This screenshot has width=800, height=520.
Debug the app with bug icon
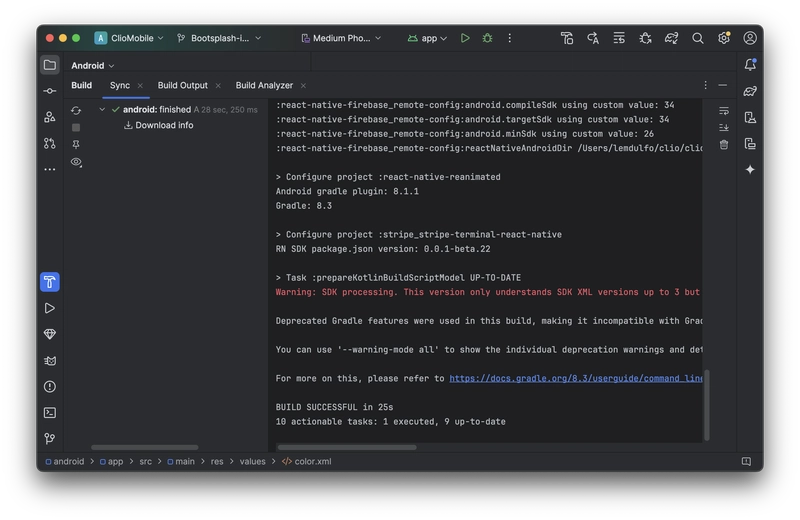click(487, 38)
